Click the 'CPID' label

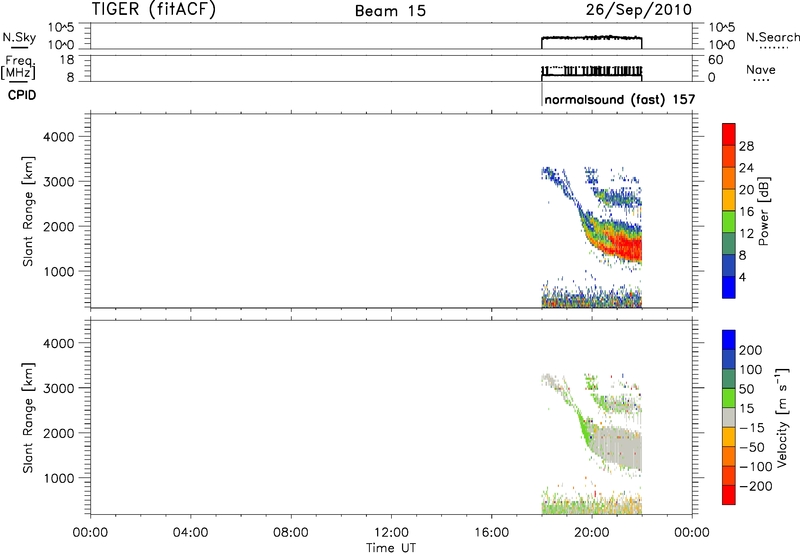pyautogui.click(x=22, y=95)
